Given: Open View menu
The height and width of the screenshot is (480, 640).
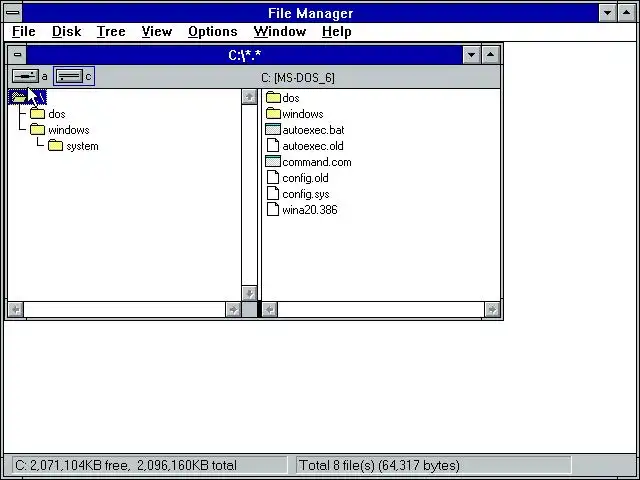Looking at the screenshot, I should point(157,31).
